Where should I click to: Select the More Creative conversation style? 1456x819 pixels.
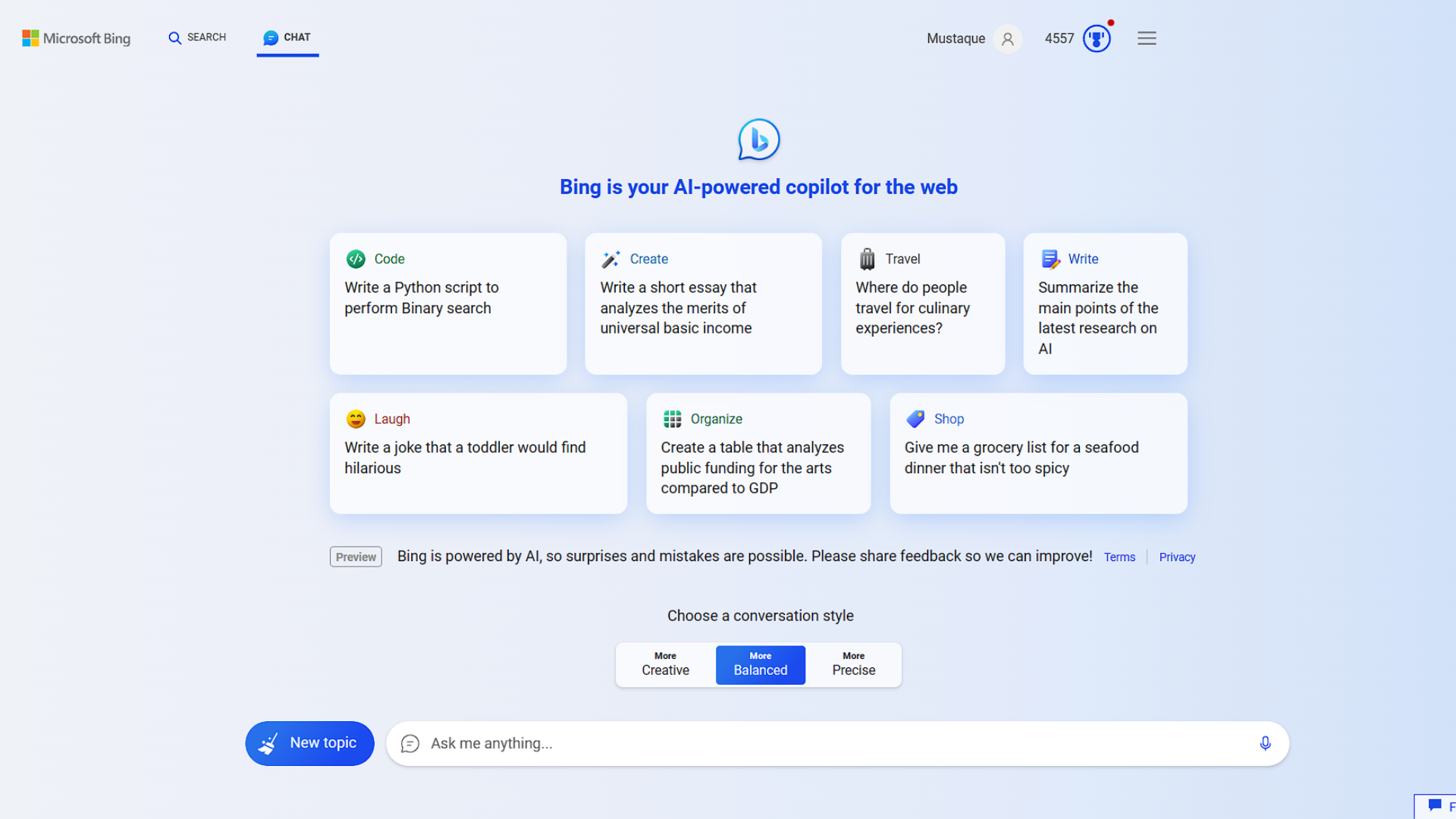664,664
